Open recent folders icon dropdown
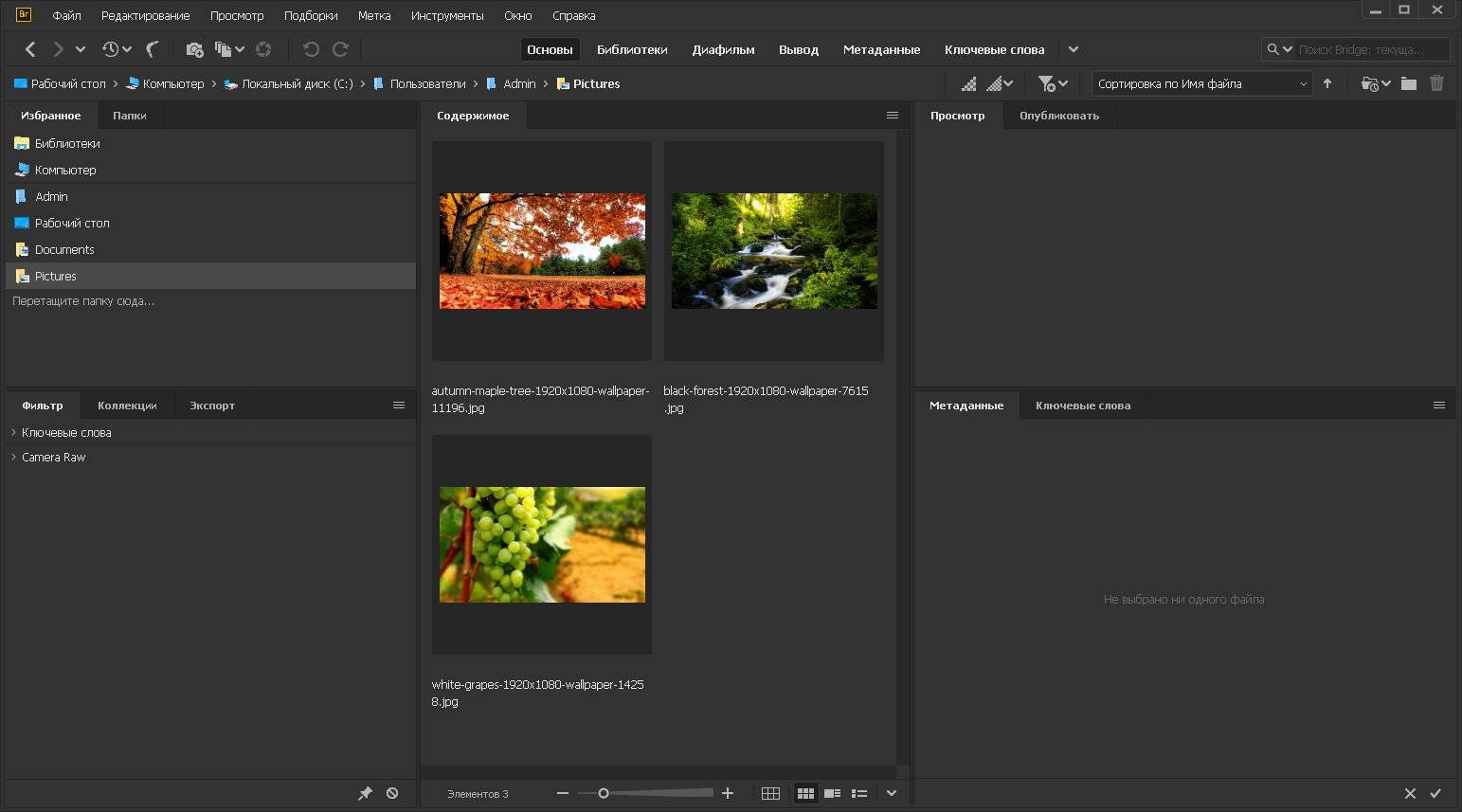Viewport: 1462px width, 812px height. click(x=1376, y=83)
